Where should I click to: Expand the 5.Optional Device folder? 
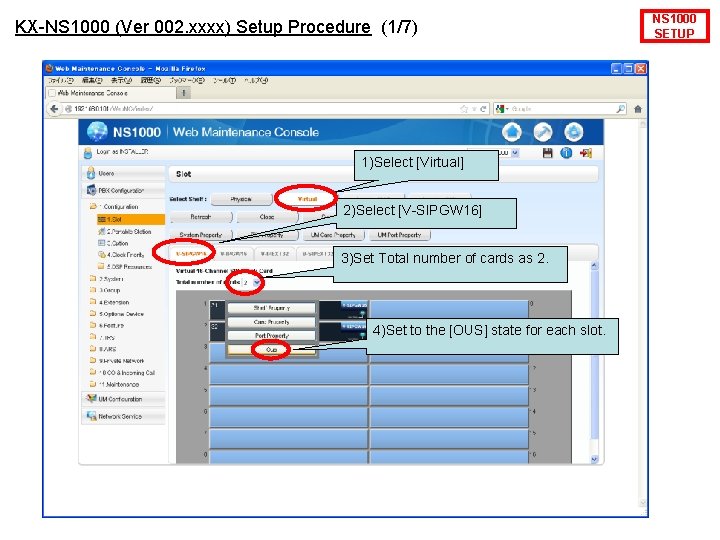click(x=117, y=314)
